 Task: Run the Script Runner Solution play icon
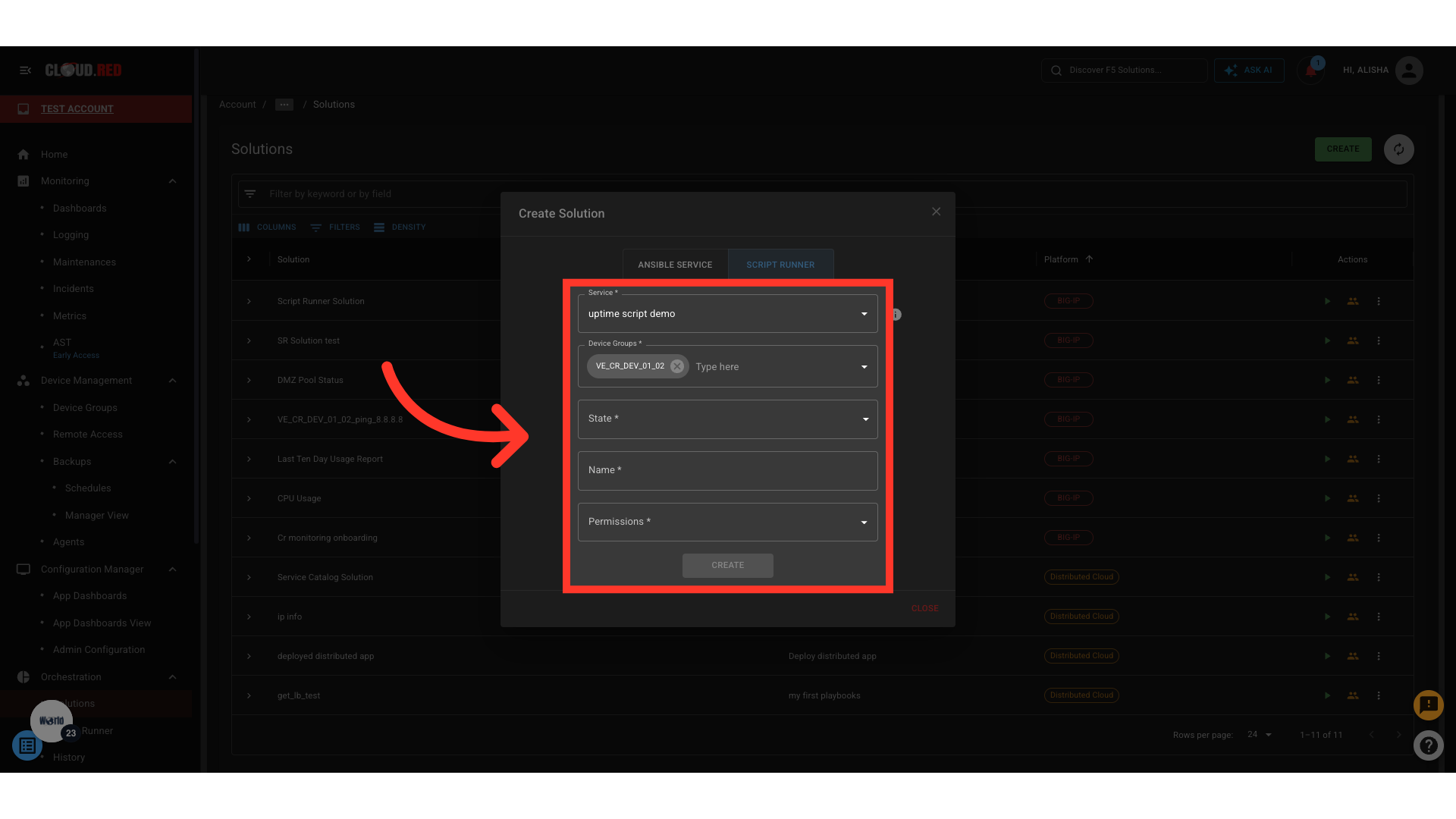(x=1327, y=301)
